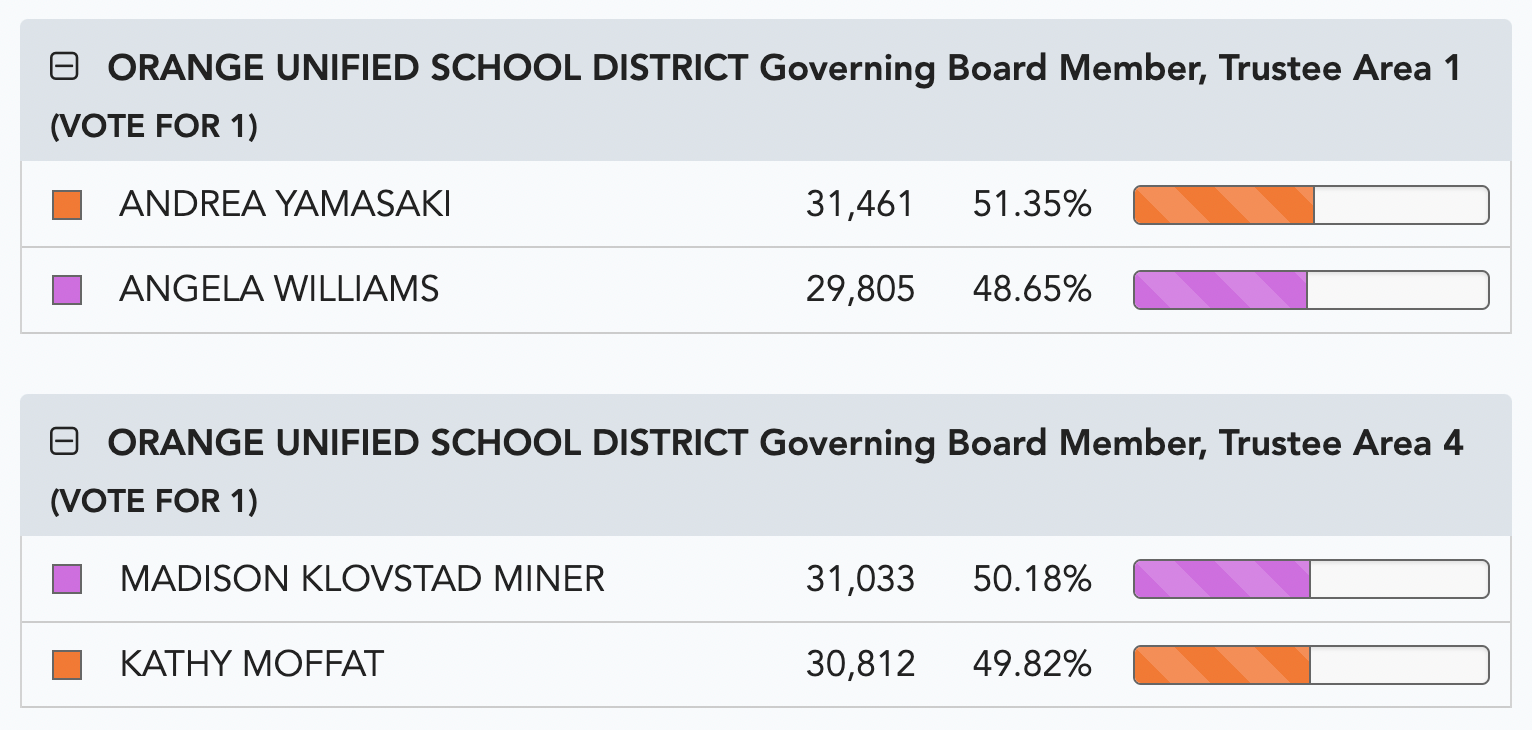Click the 50.18% vote percentage

[1032, 579]
